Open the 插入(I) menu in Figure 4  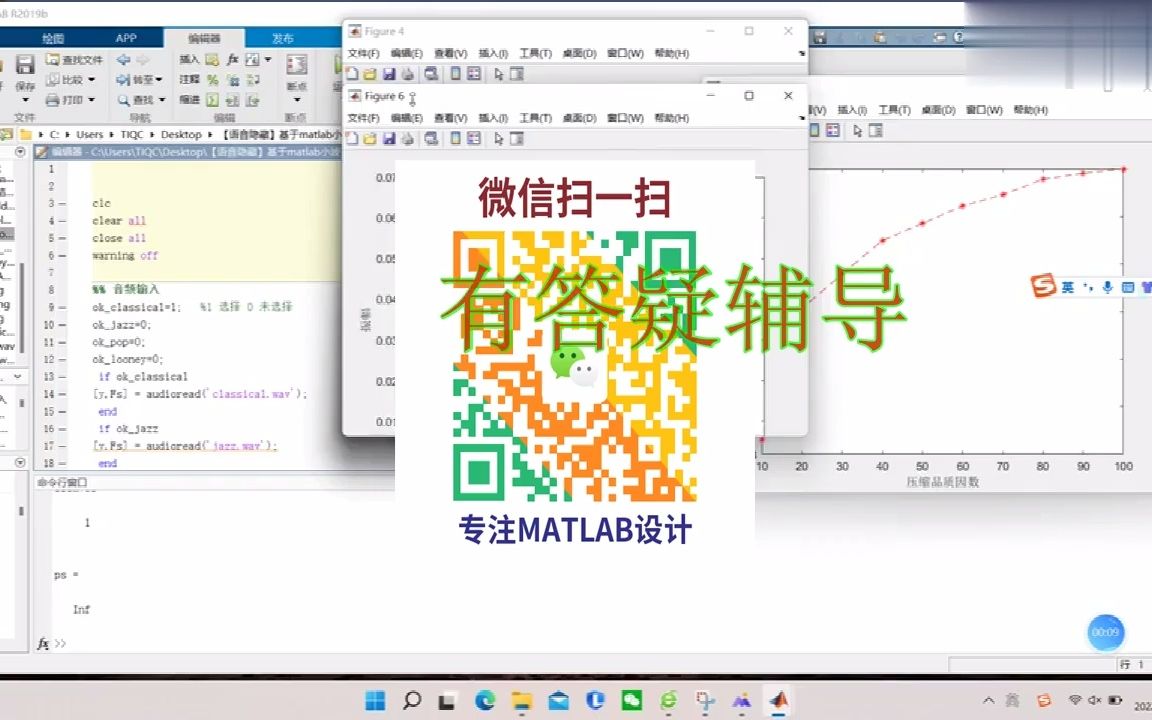[490, 52]
